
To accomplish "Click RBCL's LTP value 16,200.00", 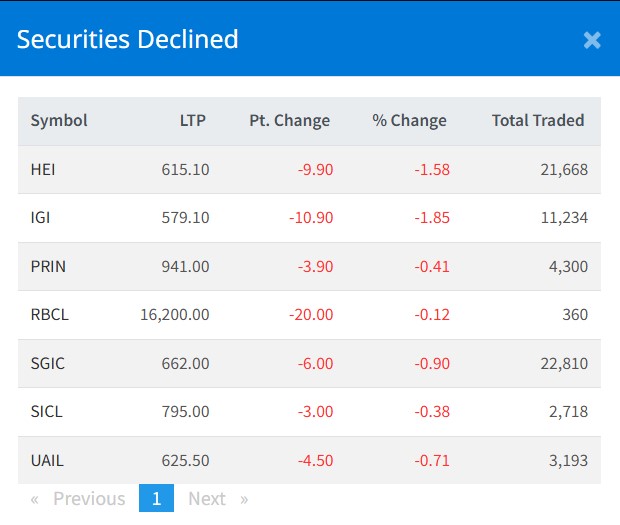I will point(175,314).
